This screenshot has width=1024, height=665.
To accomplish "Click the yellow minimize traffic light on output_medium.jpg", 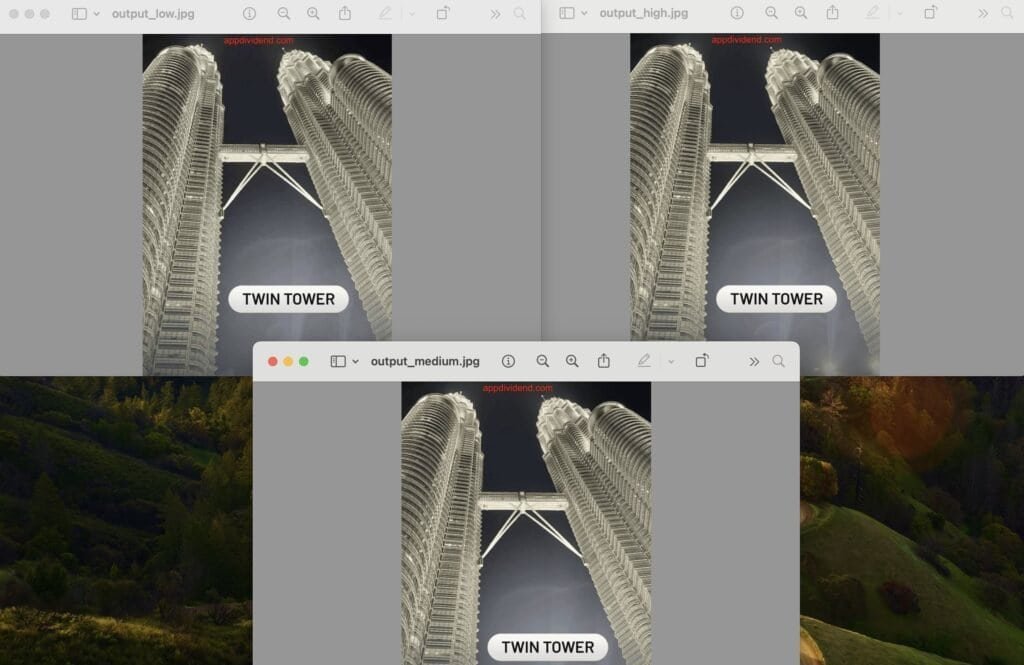I will (x=289, y=361).
